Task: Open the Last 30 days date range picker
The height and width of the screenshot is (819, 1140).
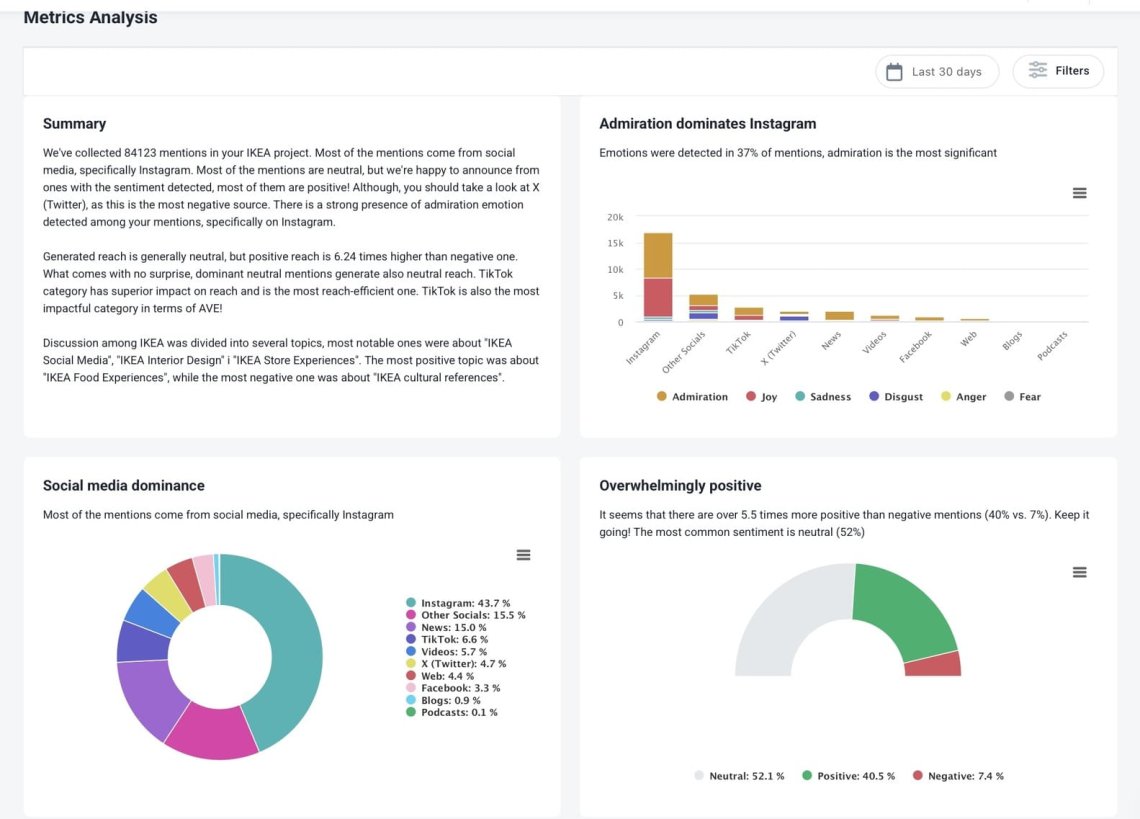Action: pos(936,71)
